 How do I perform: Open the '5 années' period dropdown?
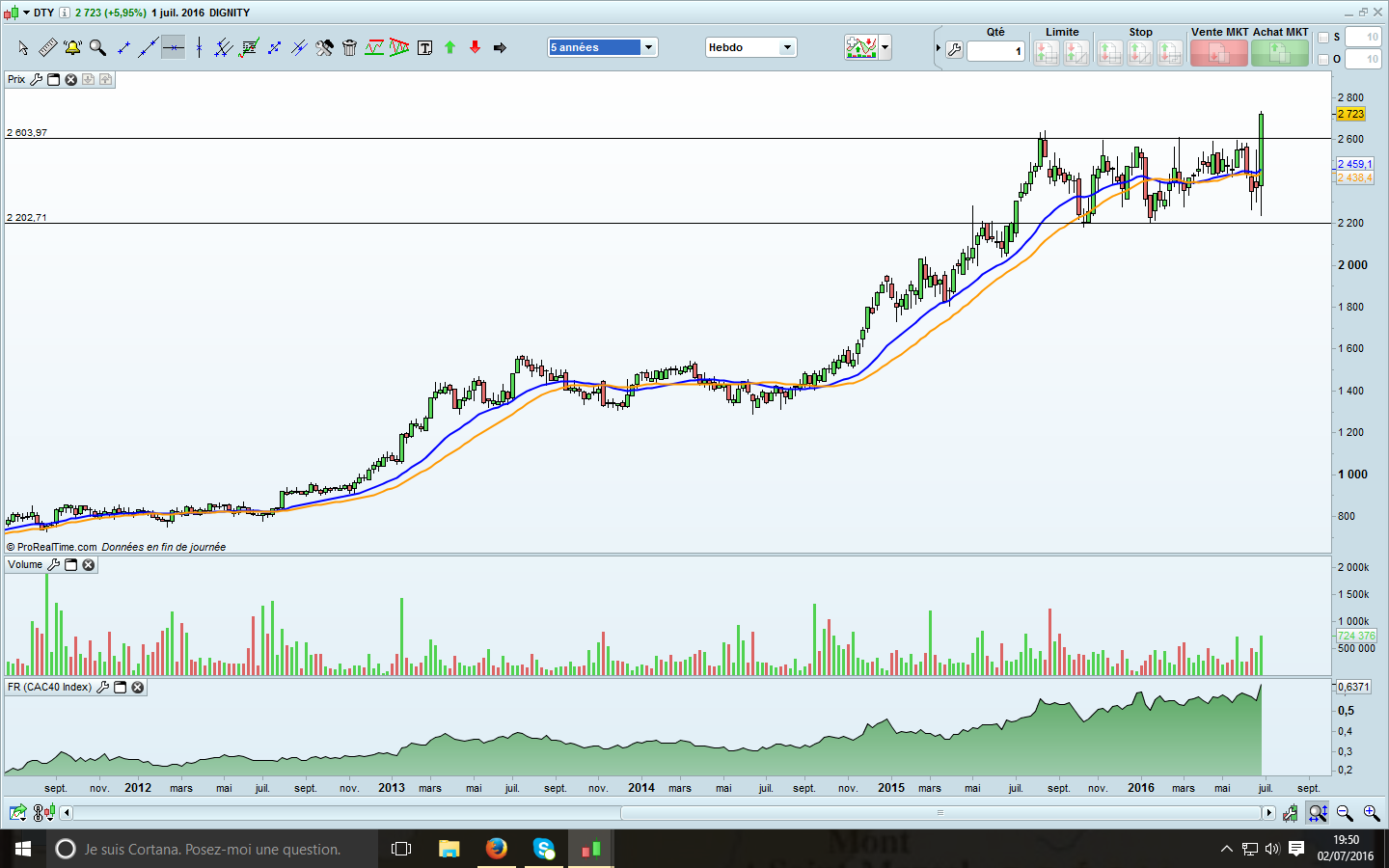pos(649,47)
